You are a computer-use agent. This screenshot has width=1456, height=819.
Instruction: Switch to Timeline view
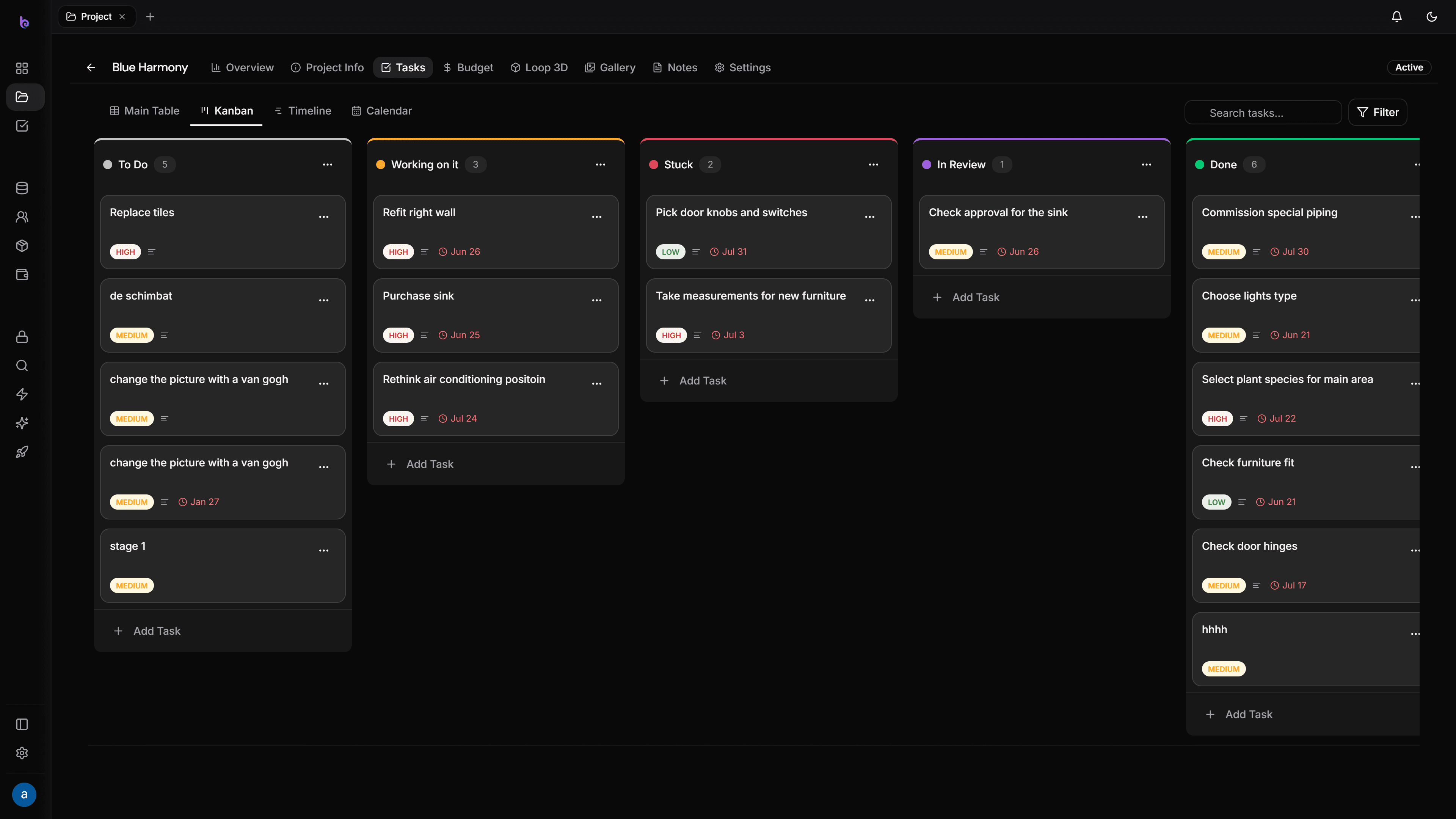click(303, 111)
